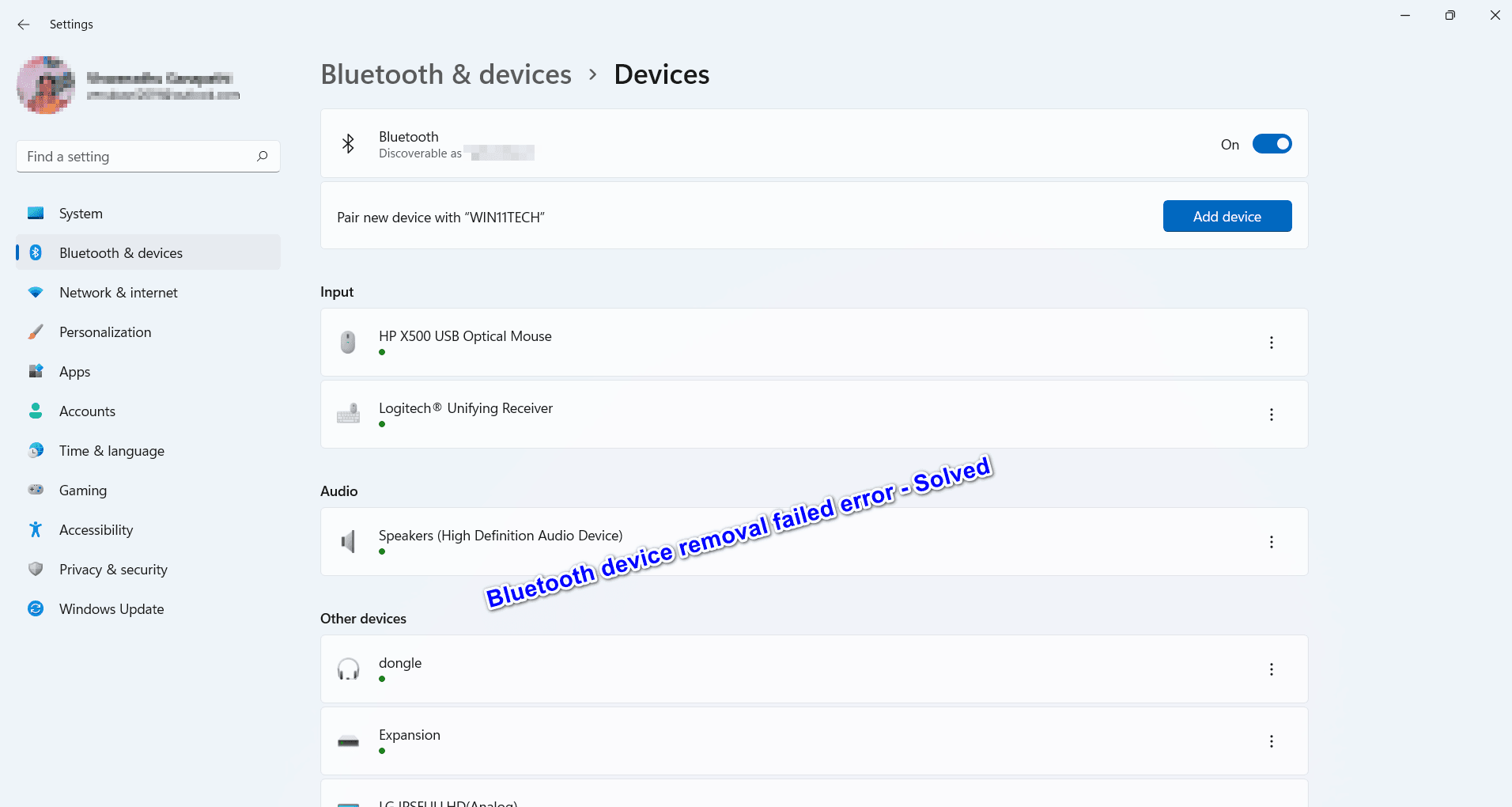Click the back arrow in Settings
Viewport: 1512px width, 807px height.
coord(24,25)
